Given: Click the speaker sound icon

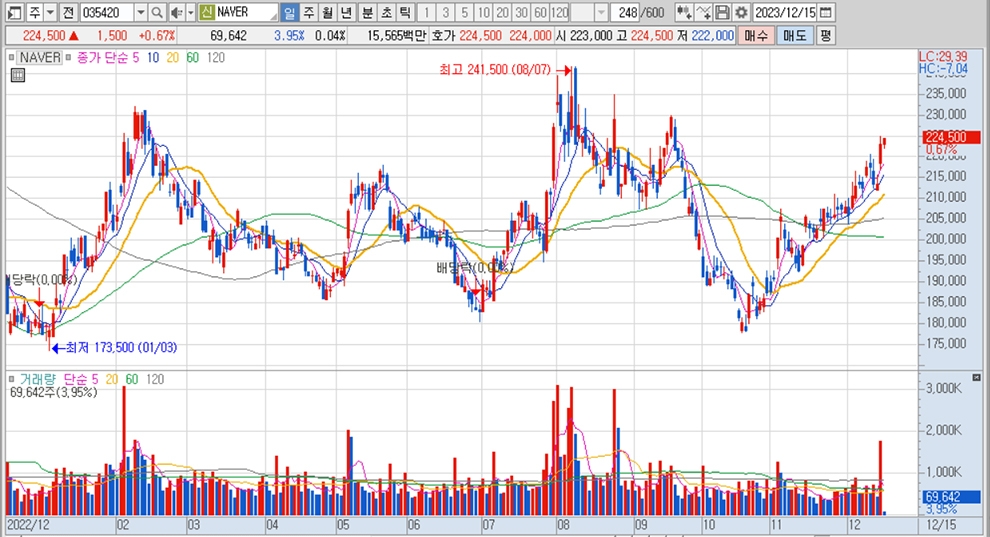Looking at the screenshot, I should pos(176,13).
